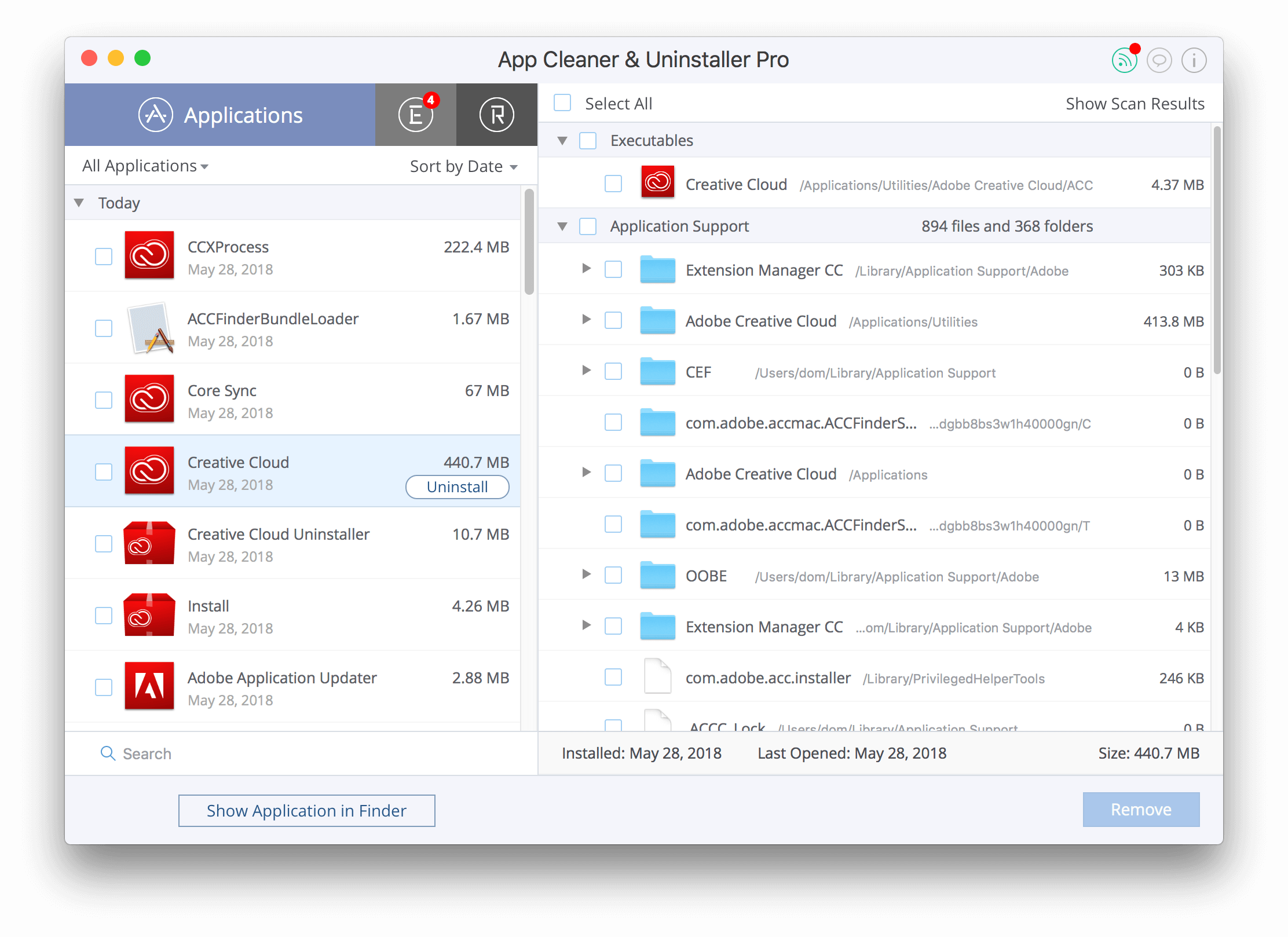Toggle the Select All checkbox
Image resolution: width=1288 pixels, height=937 pixels.
(564, 103)
